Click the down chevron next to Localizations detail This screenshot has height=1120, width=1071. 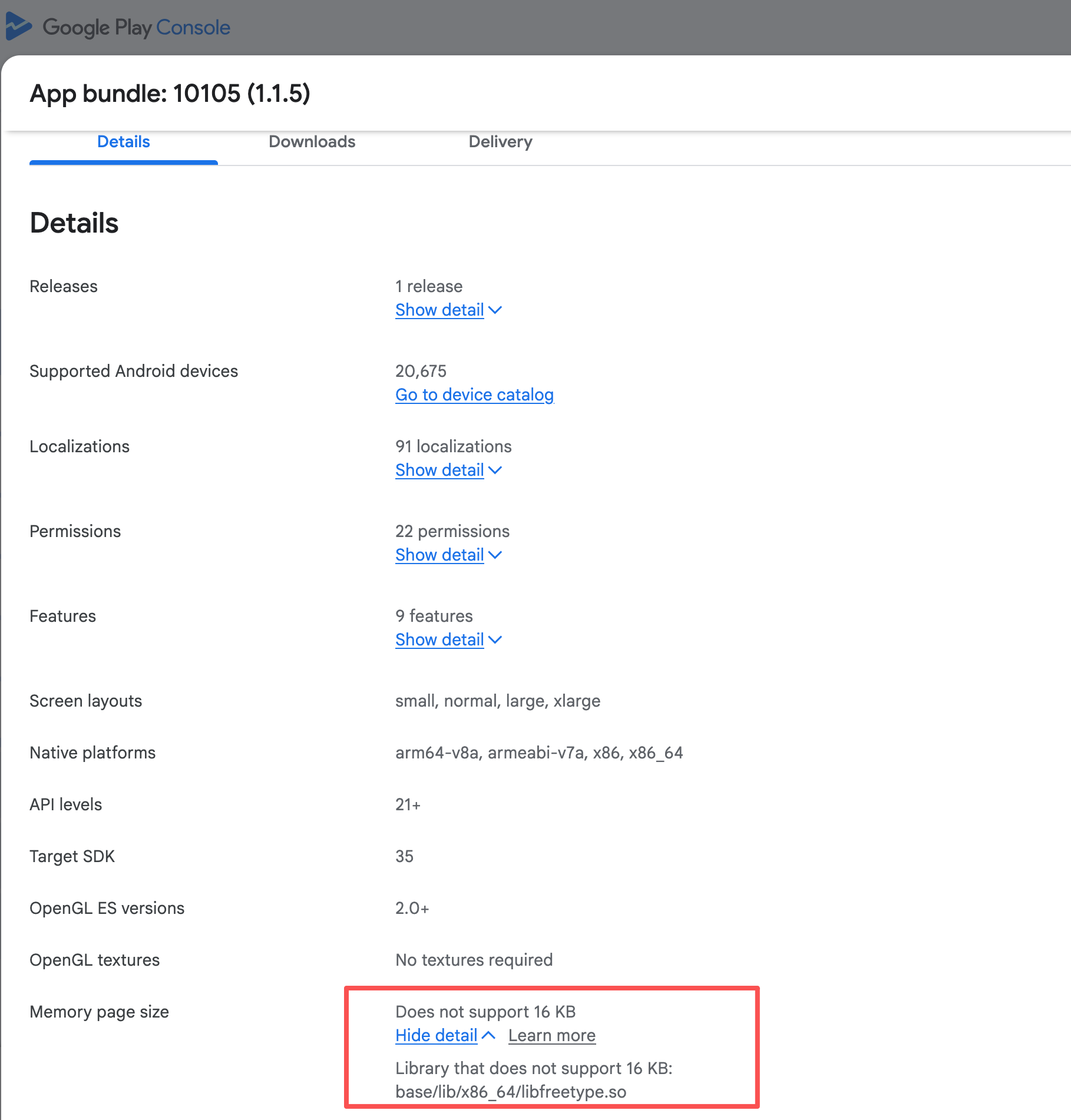pyautogui.click(x=495, y=470)
